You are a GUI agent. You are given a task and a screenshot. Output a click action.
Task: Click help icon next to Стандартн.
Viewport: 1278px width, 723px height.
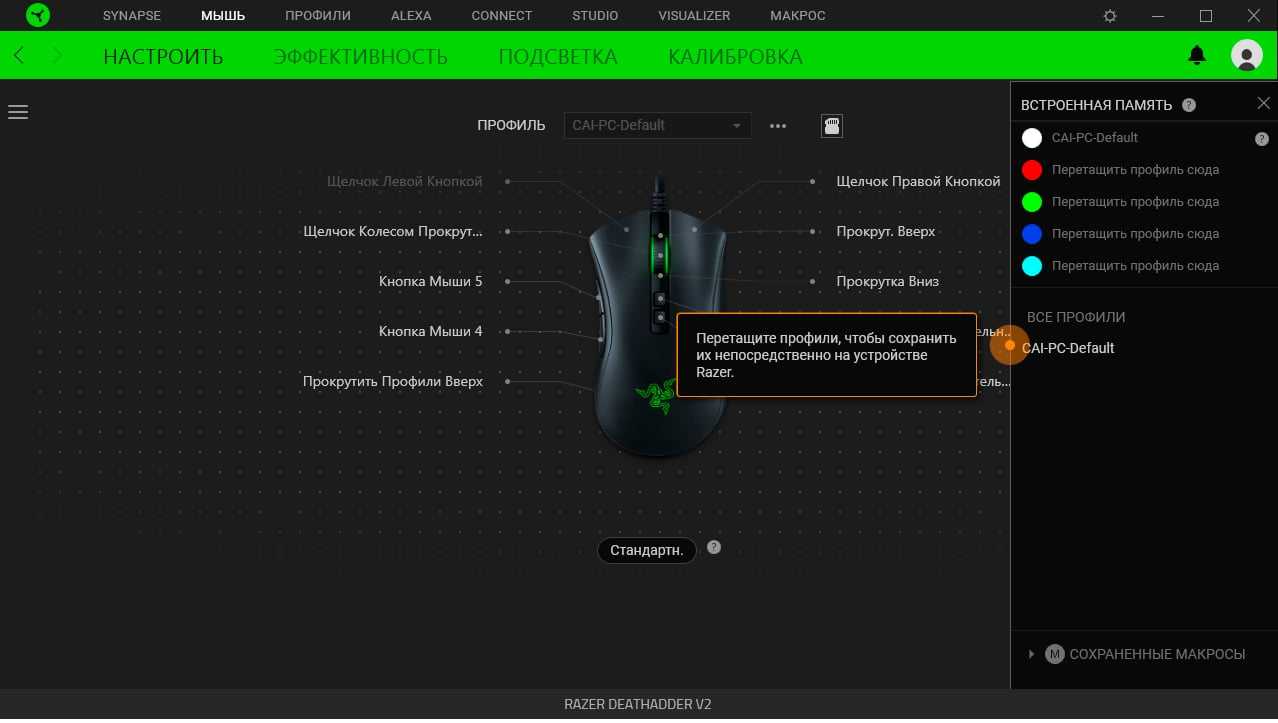(x=713, y=548)
